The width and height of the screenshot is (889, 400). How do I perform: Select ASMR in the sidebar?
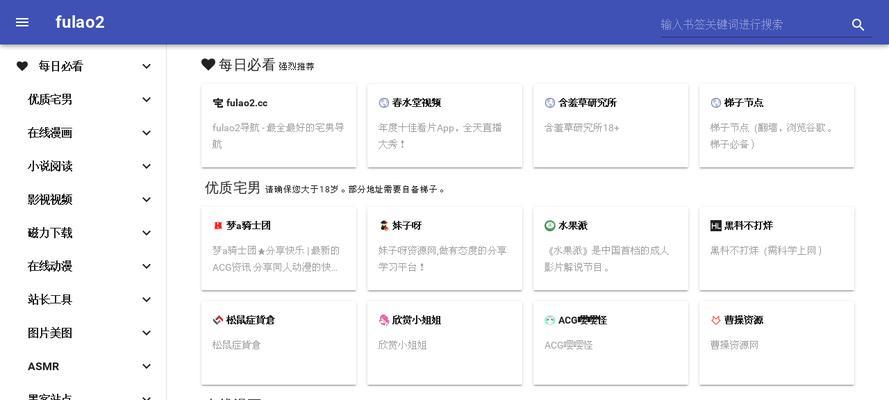(44, 367)
